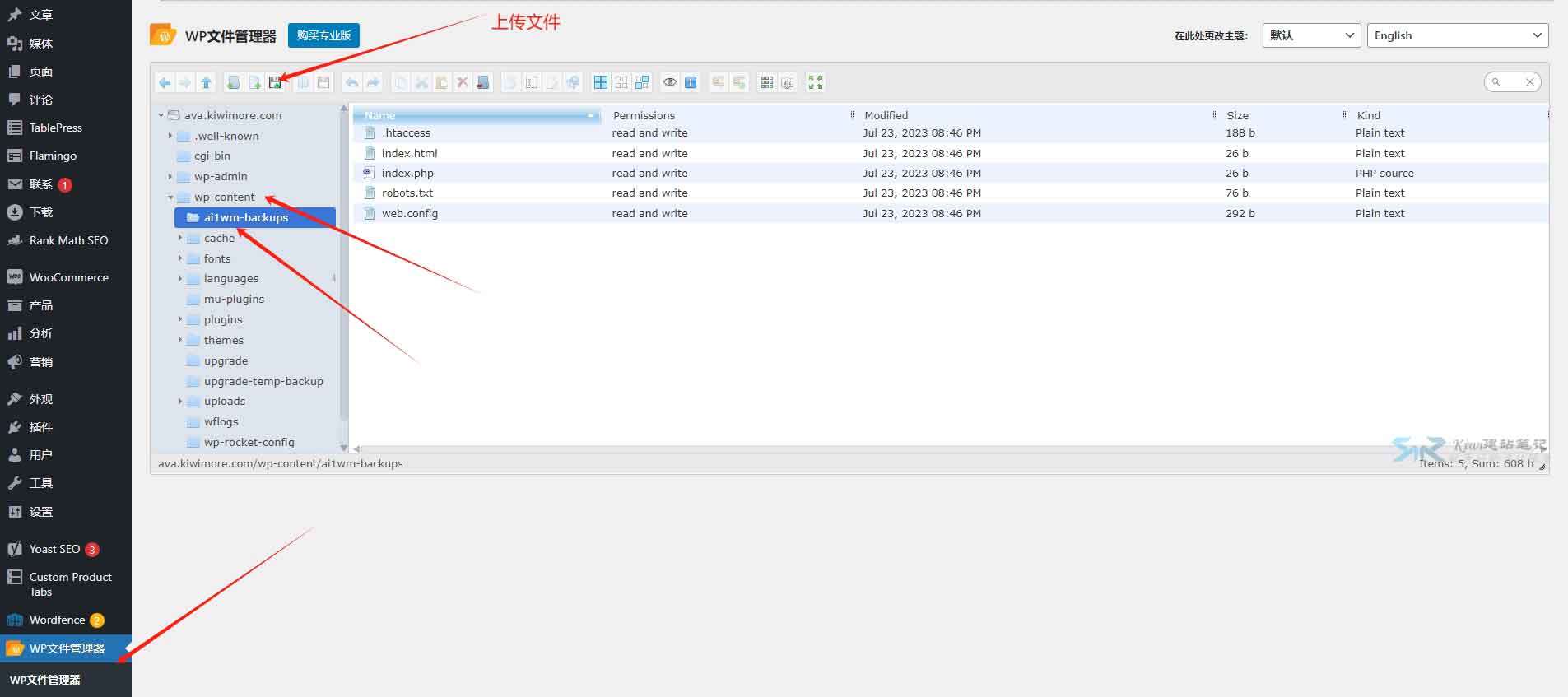Viewport: 1568px width, 697px height.
Task: Create a new file via toolbar
Action: (x=255, y=82)
